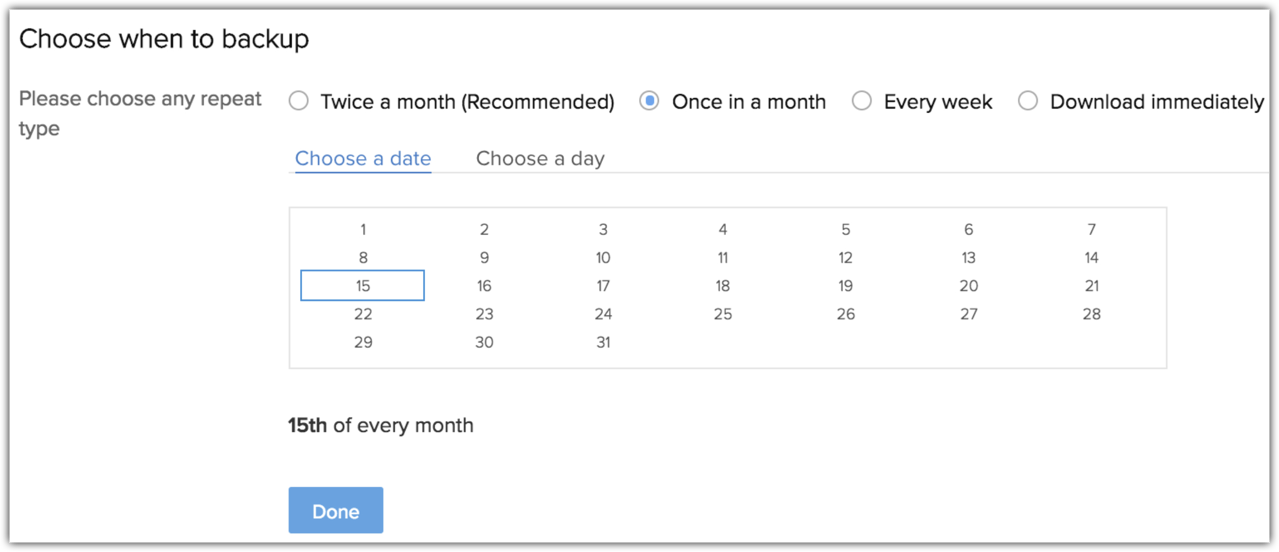Screen dimensions: 1279x552
Task: Pick the Download immediately option
Action: click(x=1028, y=101)
